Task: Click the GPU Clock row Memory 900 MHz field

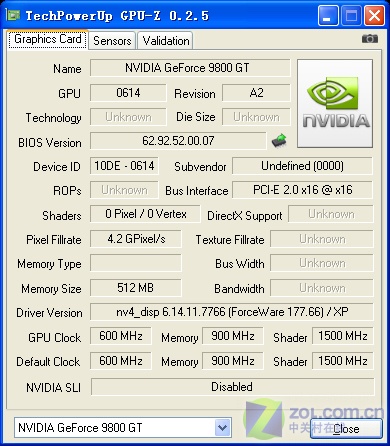Action: pyautogui.click(x=233, y=336)
